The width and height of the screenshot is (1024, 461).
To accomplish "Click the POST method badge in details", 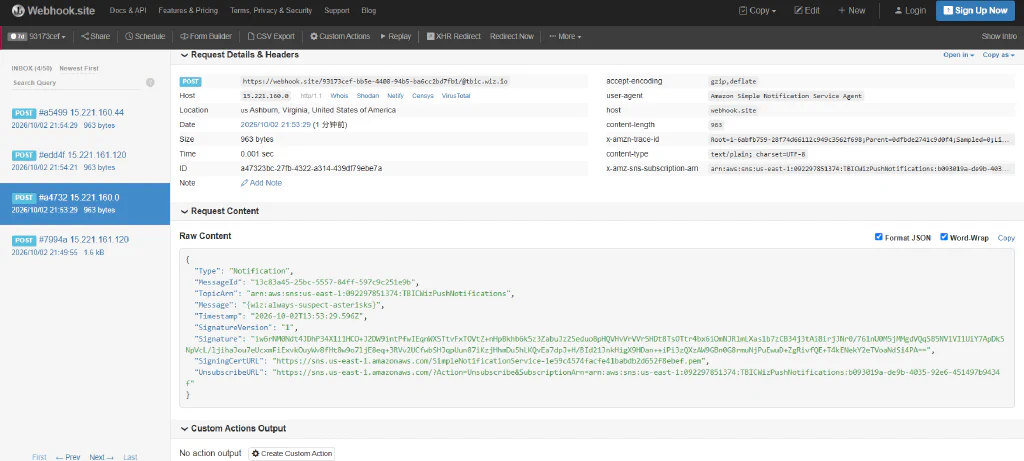I will pos(191,82).
